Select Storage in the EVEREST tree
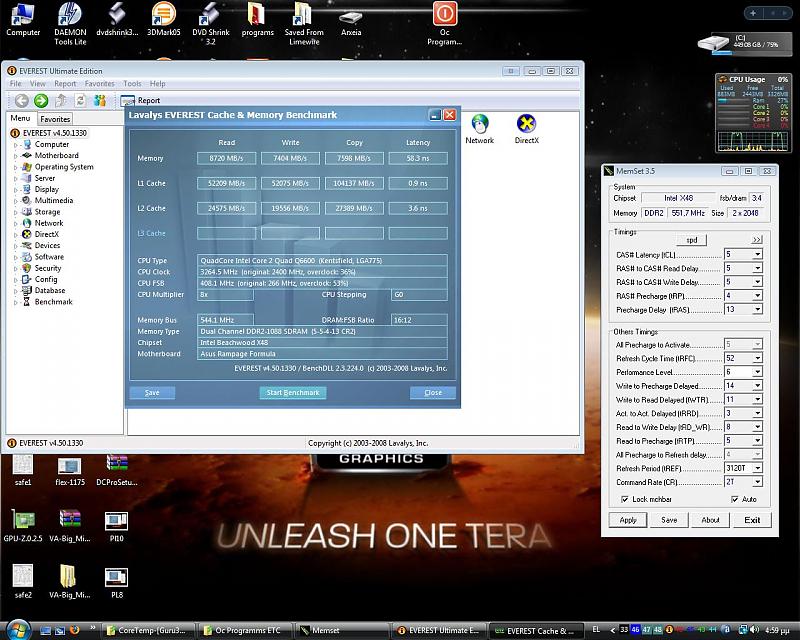800x640 pixels. pyautogui.click(x=47, y=212)
